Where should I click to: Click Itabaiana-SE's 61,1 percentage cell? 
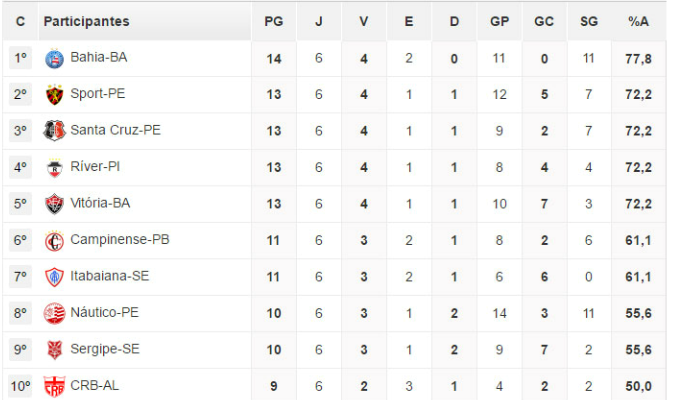click(x=639, y=276)
